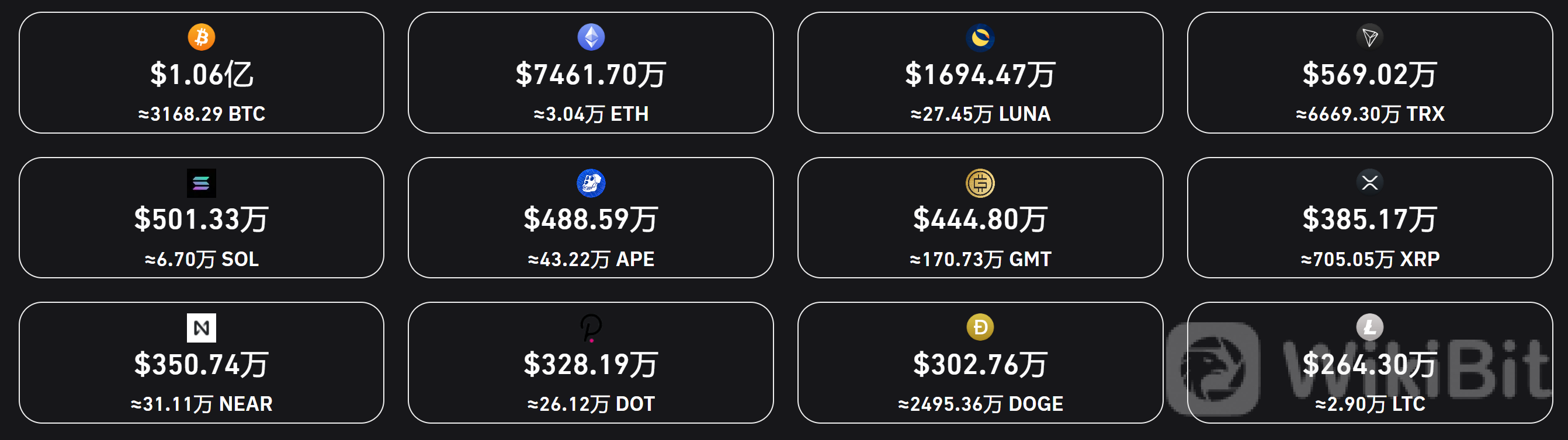Click the TRON triangle icon
This screenshot has width=1568, height=440.
[x=1369, y=37]
